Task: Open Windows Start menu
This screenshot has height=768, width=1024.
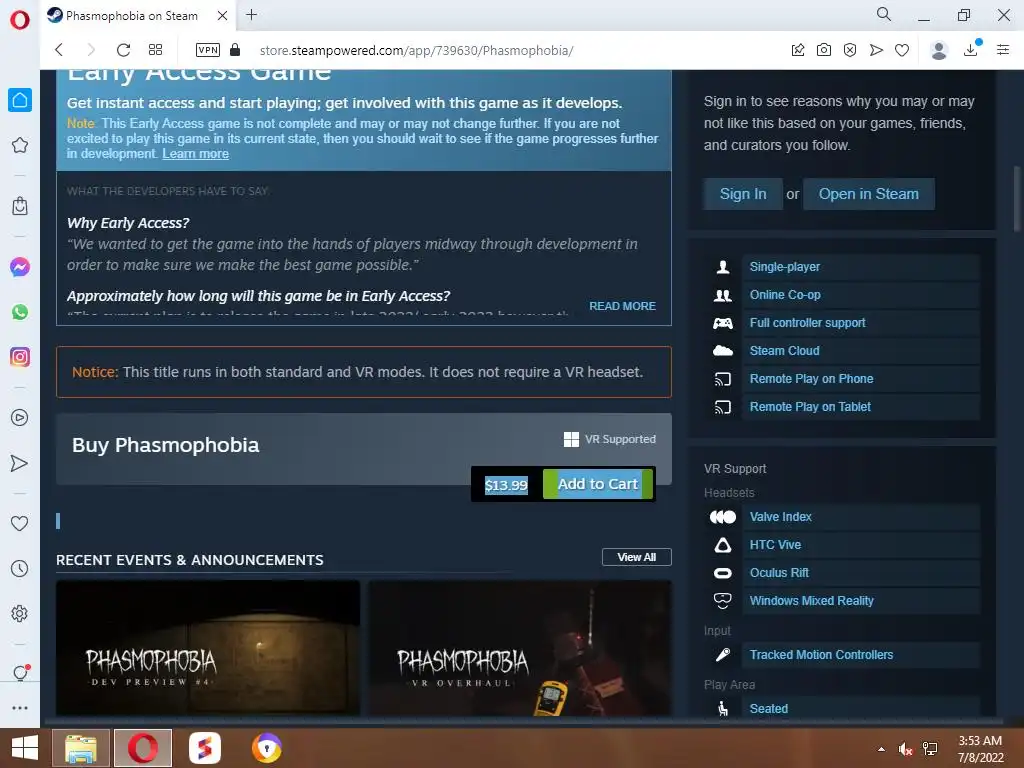Action: [x=25, y=748]
